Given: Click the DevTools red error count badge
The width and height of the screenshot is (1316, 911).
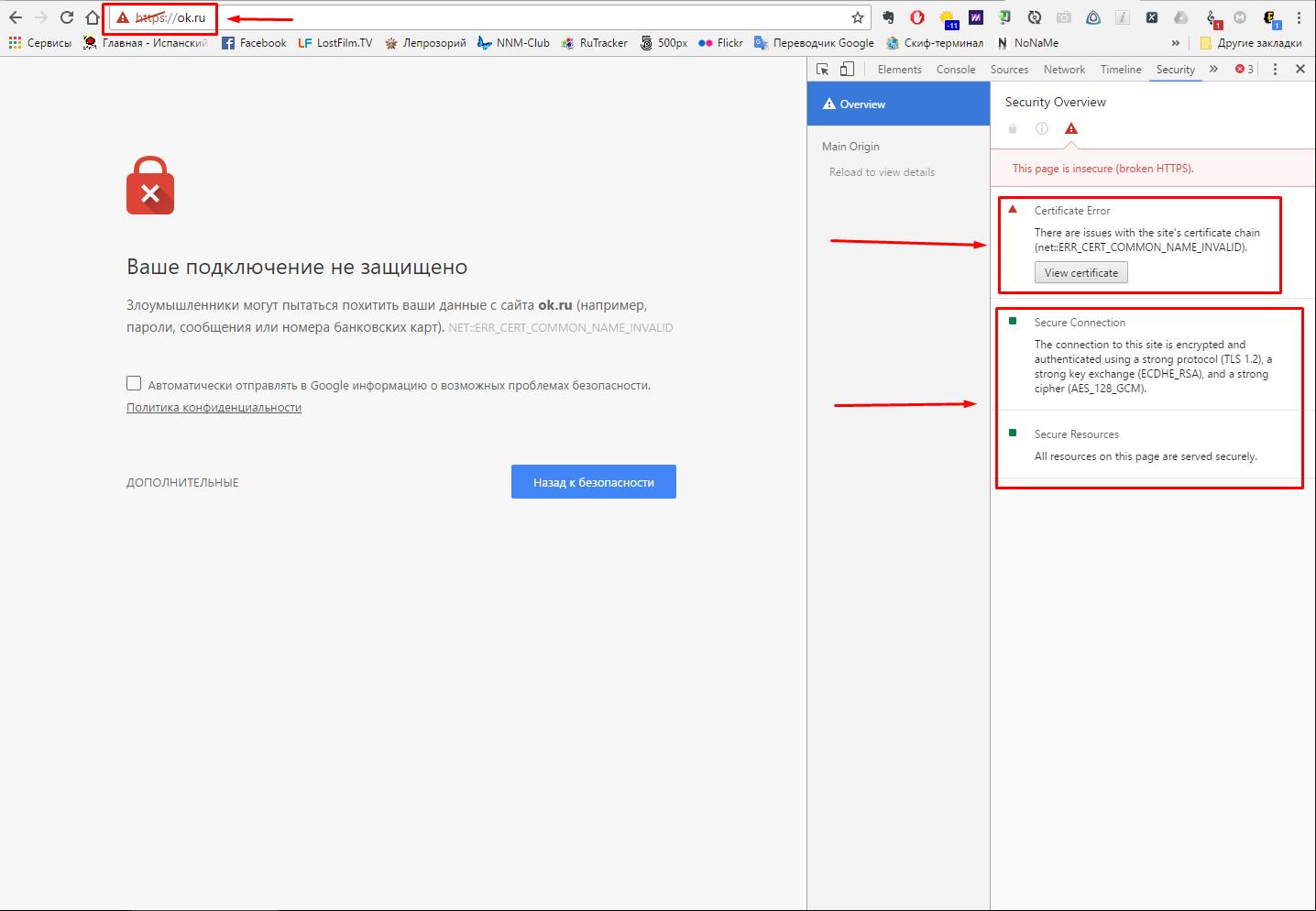Looking at the screenshot, I should click(x=1245, y=69).
